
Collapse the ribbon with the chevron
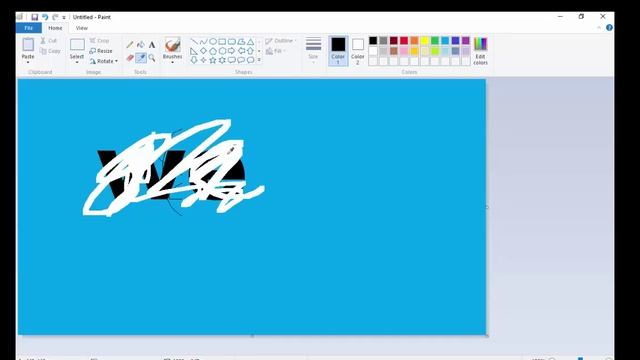coord(599,28)
